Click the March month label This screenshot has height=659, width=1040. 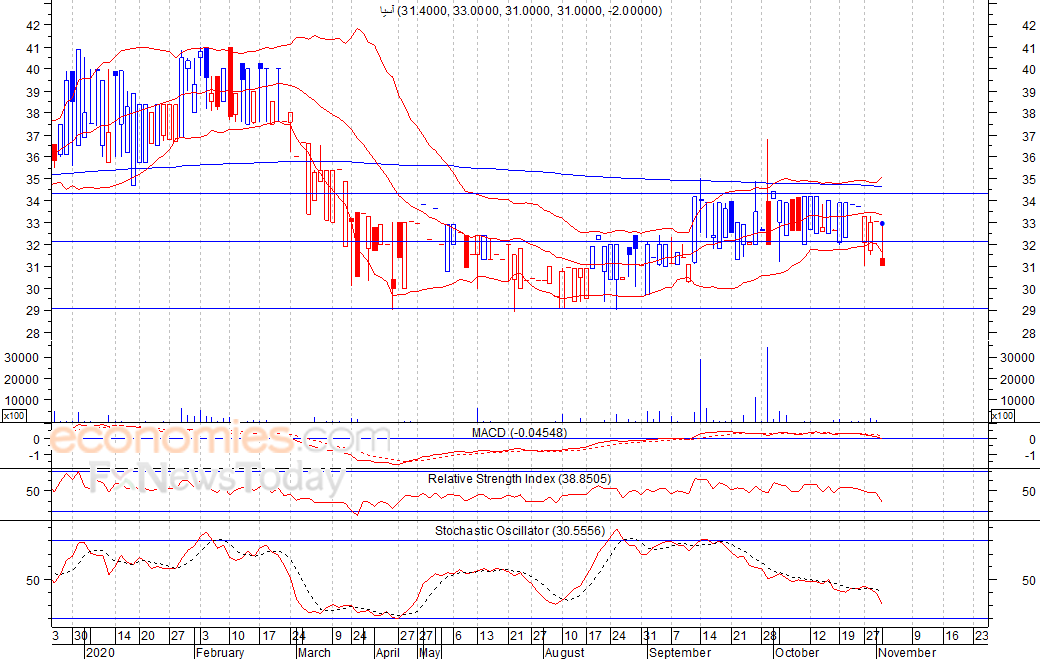314,652
